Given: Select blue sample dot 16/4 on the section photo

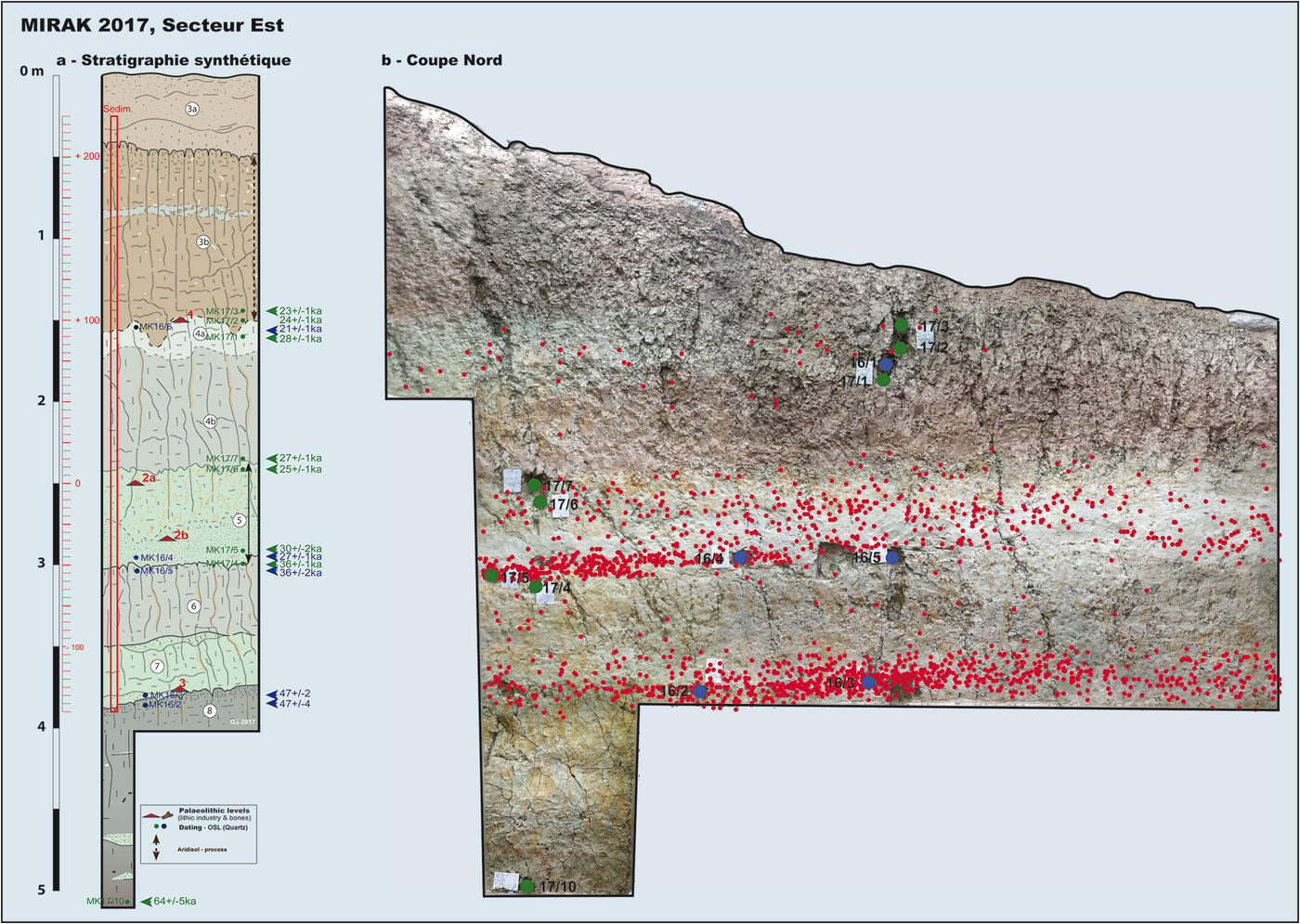Looking at the screenshot, I should [x=740, y=558].
